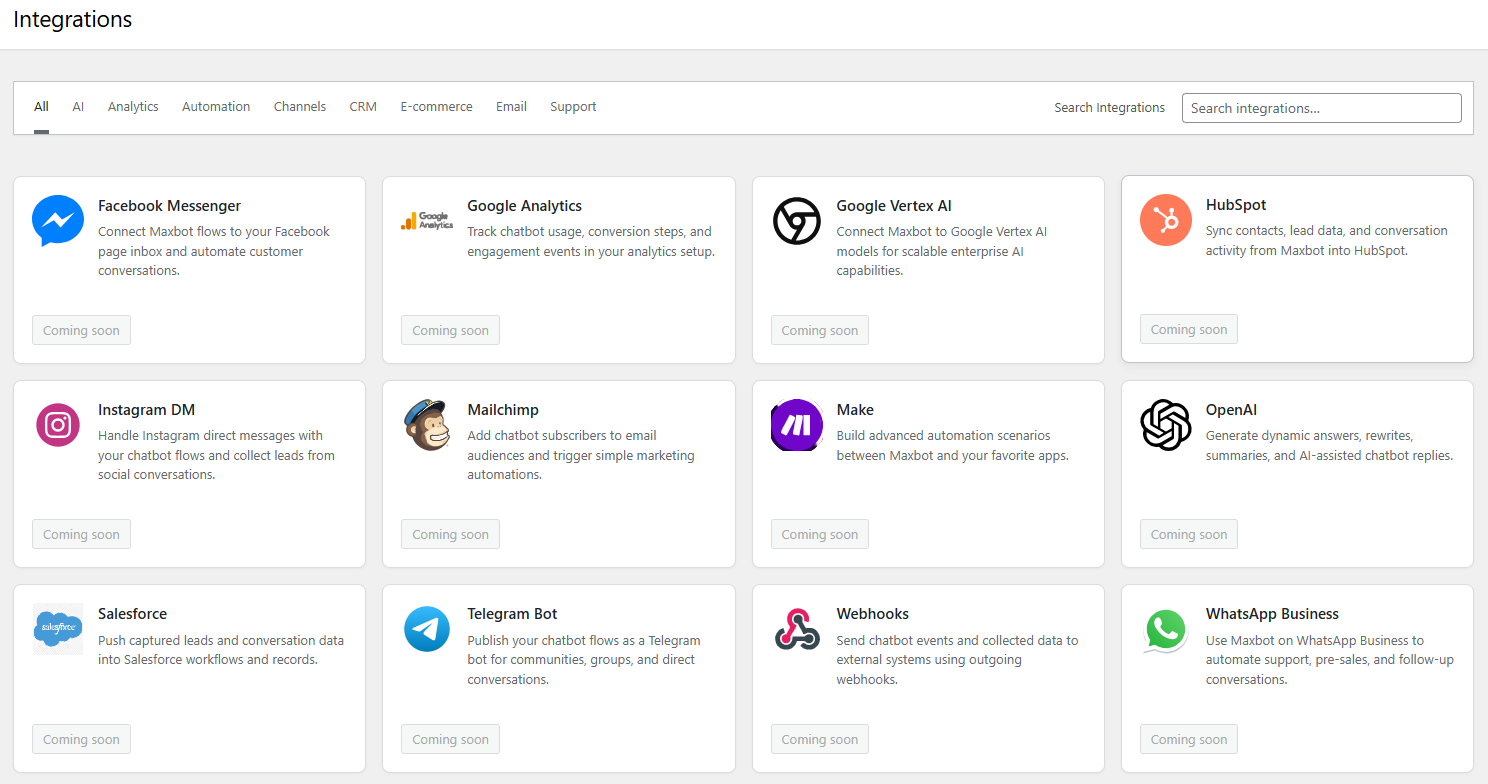
Task: Click the OpenAI logo icon
Action: [1166, 425]
